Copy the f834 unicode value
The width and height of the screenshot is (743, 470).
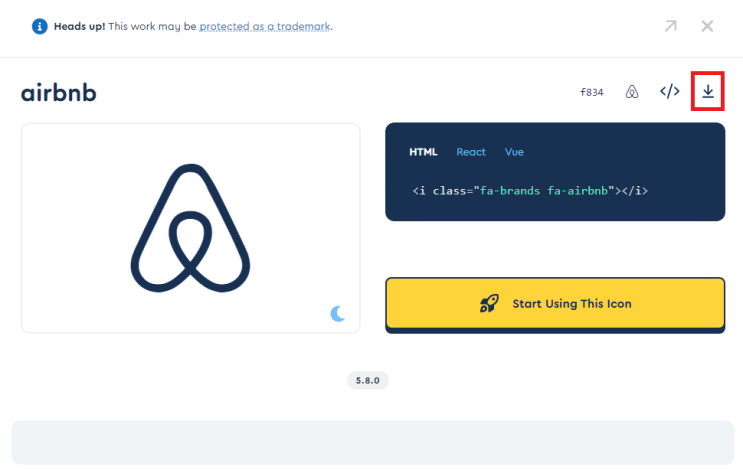click(592, 92)
